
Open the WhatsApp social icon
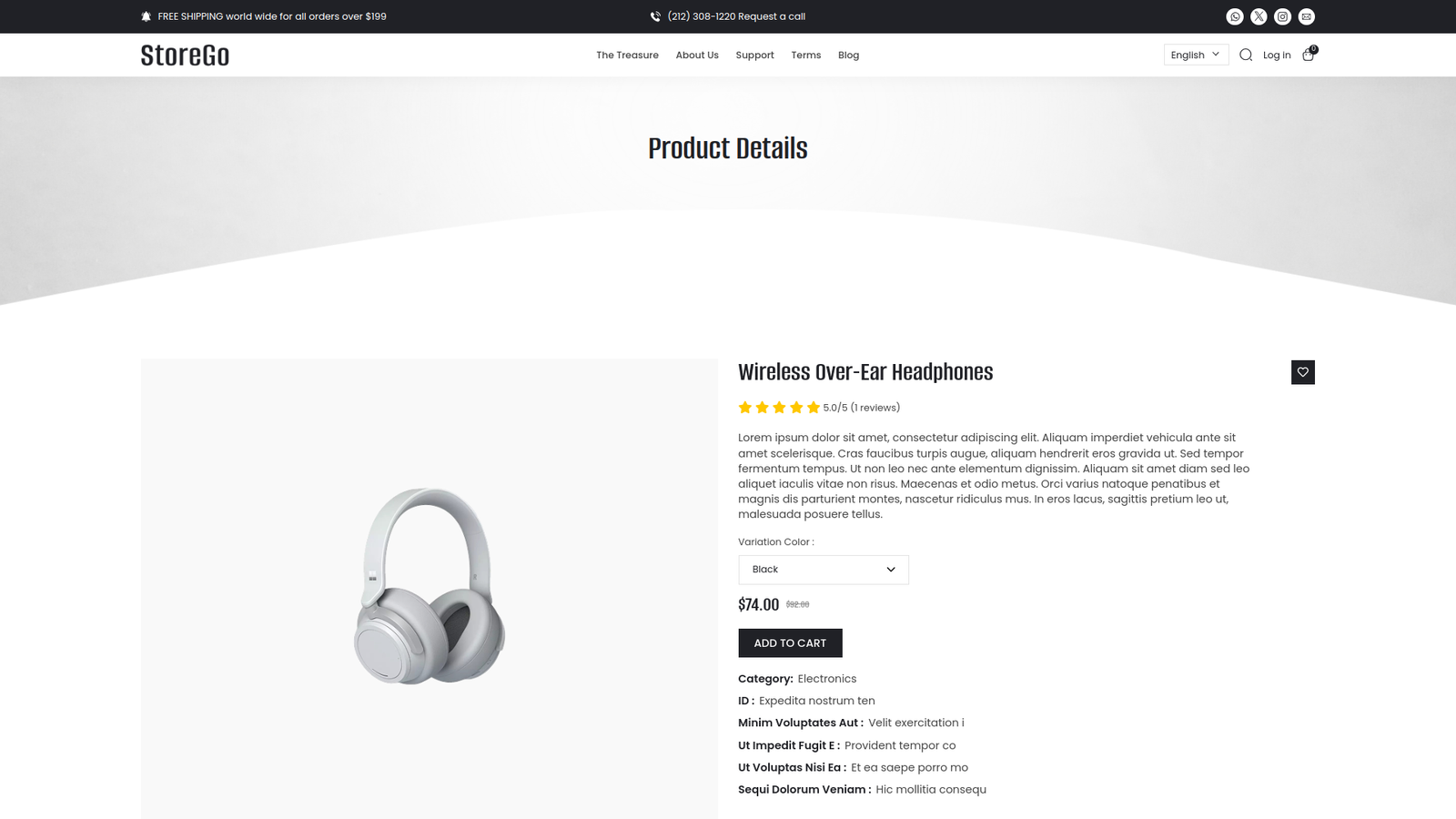(1235, 16)
